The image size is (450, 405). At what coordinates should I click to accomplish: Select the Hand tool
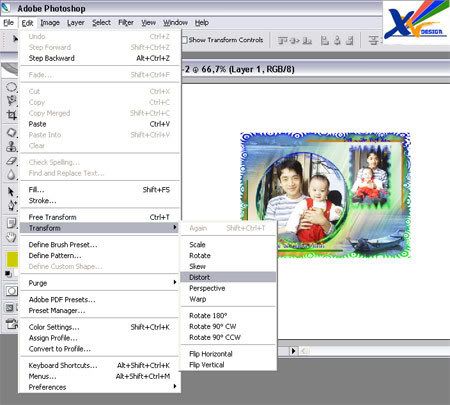[11, 237]
